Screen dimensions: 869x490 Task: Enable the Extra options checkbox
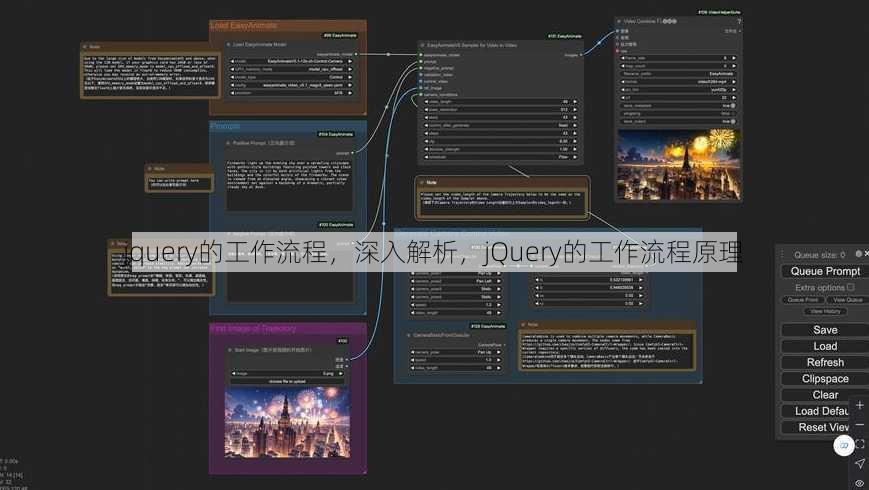851,287
